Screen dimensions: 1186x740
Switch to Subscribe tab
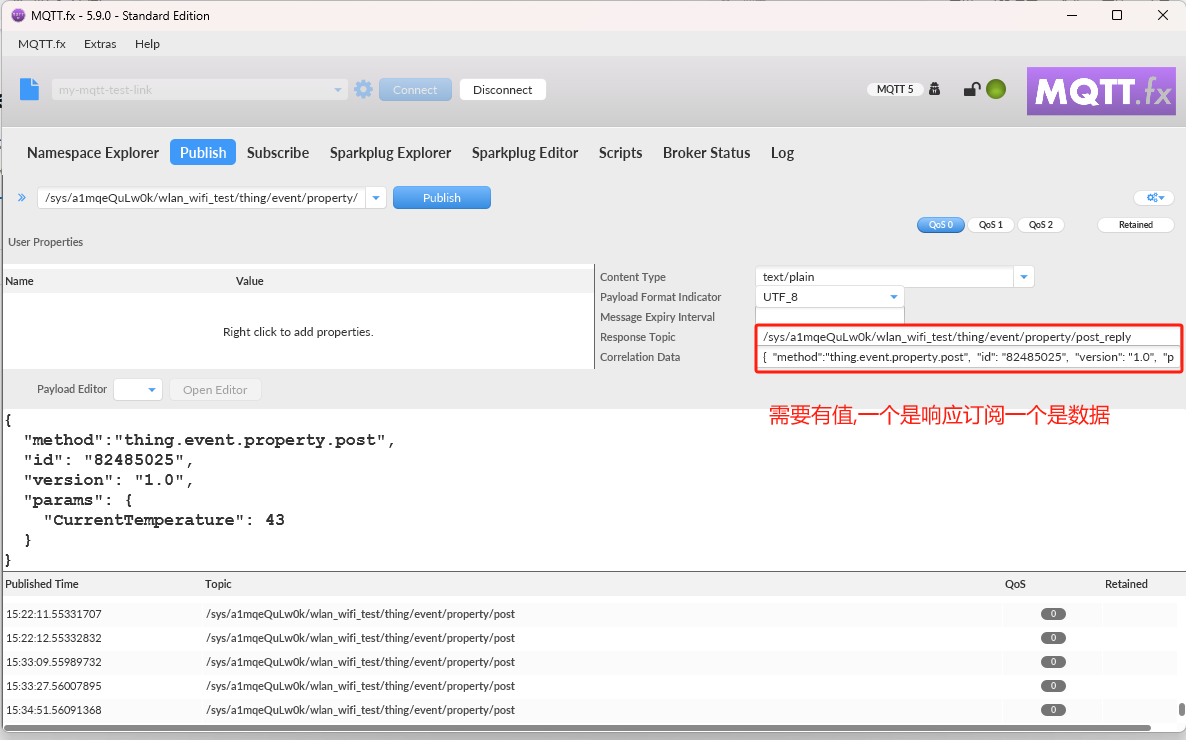click(x=278, y=153)
